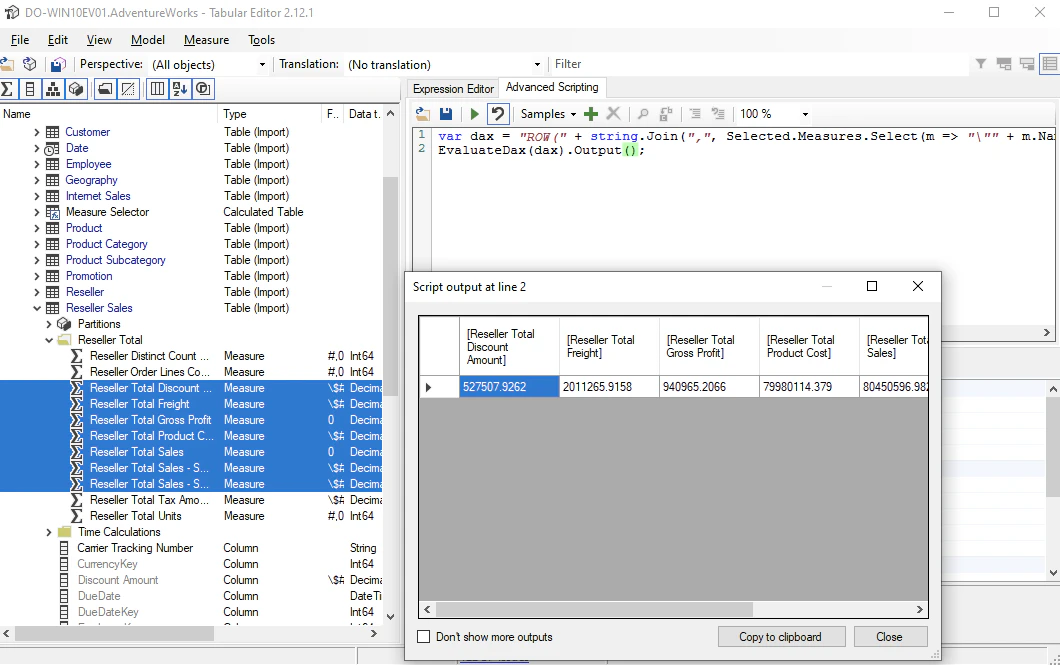The height and width of the screenshot is (665, 1060).
Task: Open the Model menu
Action: point(147,40)
